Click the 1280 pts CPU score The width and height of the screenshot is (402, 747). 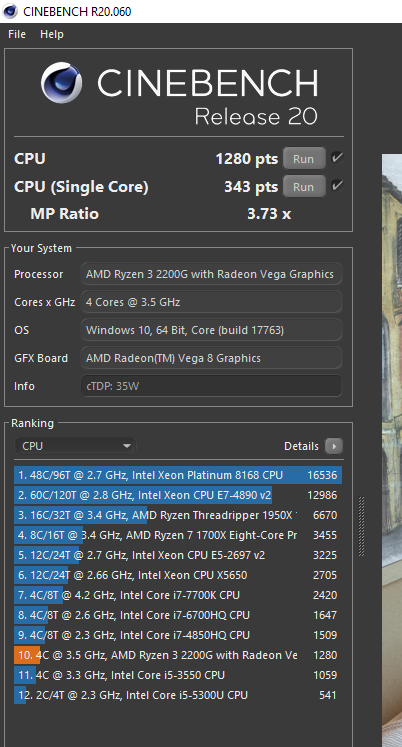(x=246, y=159)
